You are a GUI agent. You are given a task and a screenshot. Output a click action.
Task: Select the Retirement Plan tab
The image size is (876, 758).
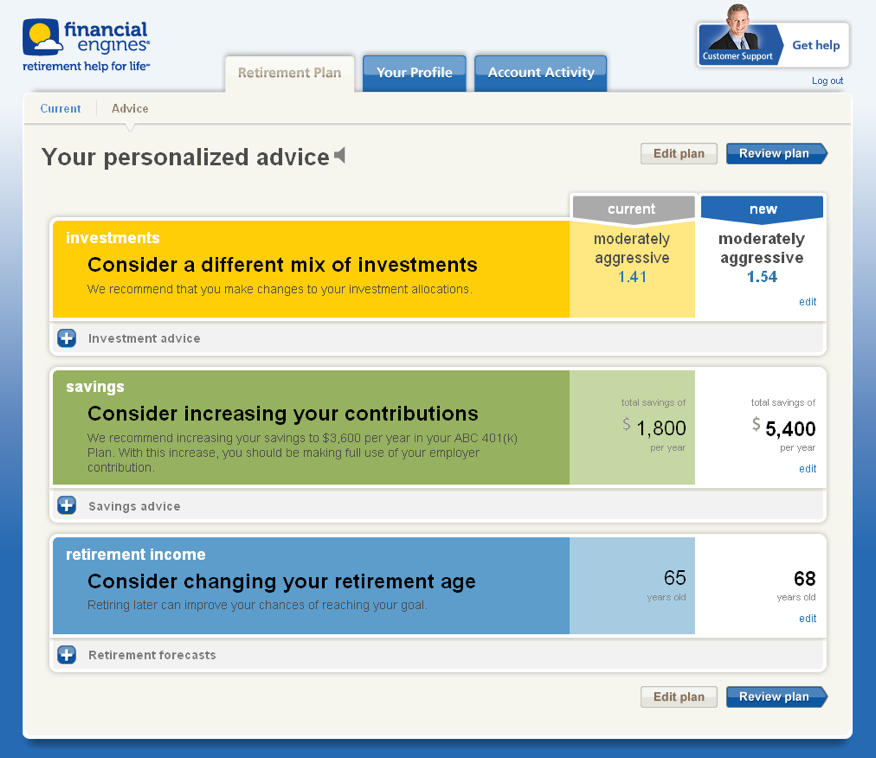click(289, 73)
